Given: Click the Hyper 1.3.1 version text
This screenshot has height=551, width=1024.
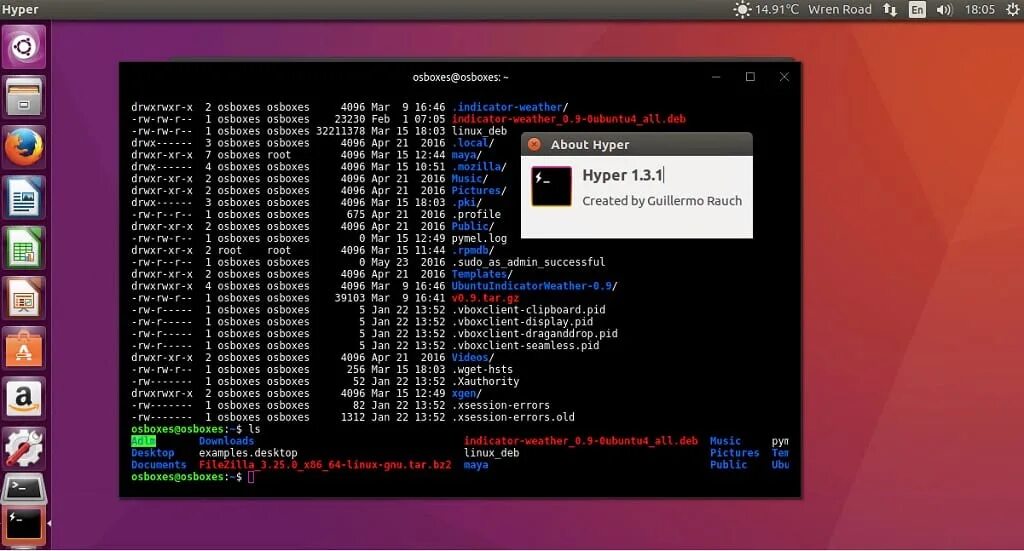Looking at the screenshot, I should 622,175.
